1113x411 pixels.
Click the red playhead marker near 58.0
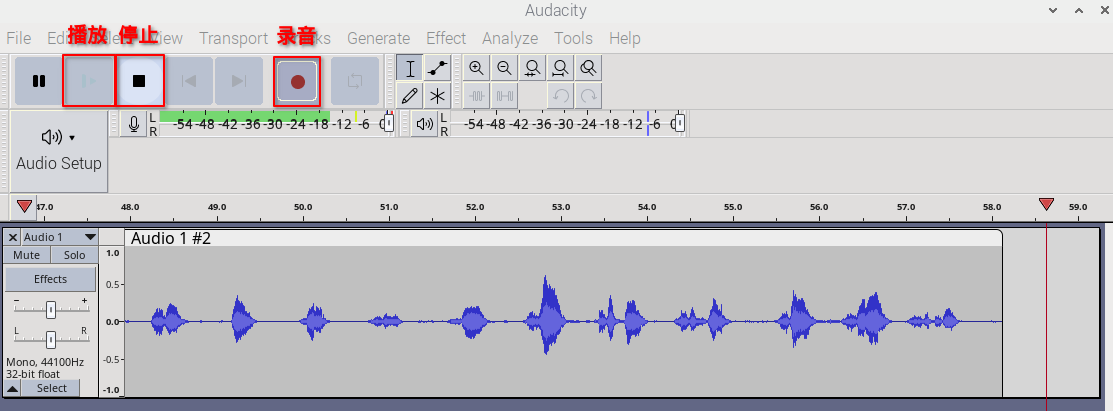click(x=1046, y=204)
